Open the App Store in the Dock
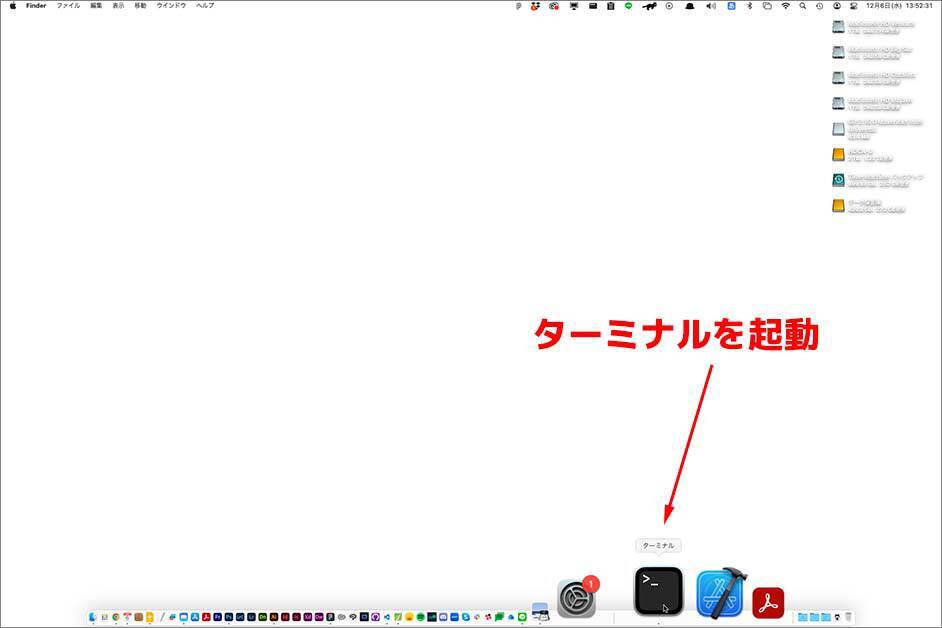This screenshot has width=942, height=628. 195,617
